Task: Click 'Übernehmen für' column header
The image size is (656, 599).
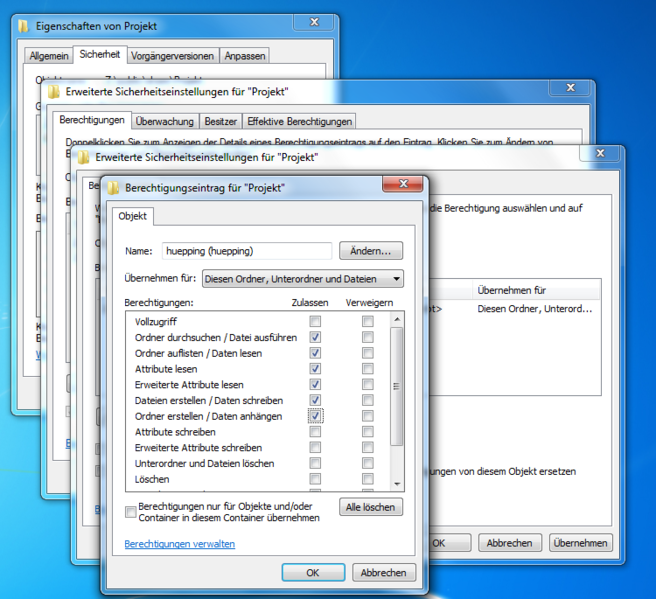Action: coord(536,290)
